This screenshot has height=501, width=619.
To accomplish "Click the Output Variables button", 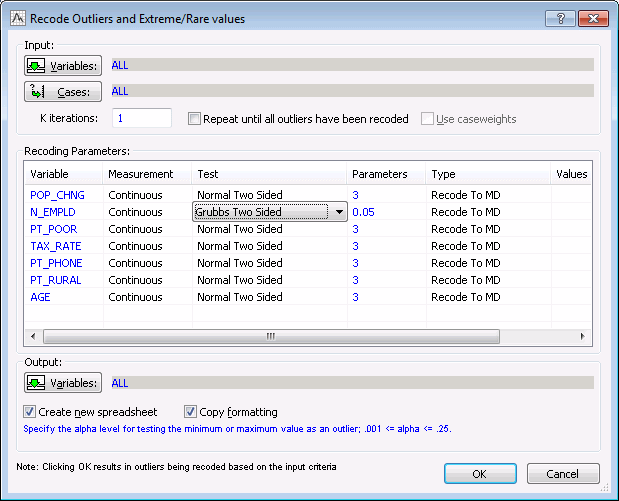I will pyautogui.click(x=64, y=383).
